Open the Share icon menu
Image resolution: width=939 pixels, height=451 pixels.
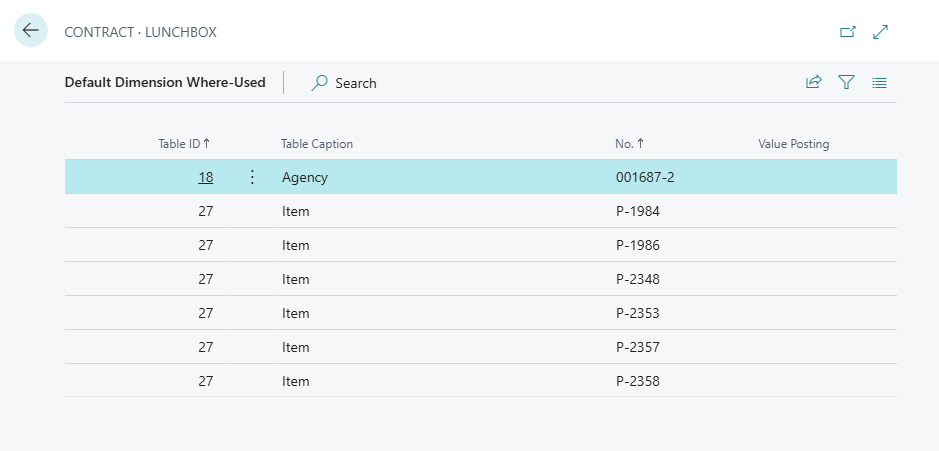(x=813, y=83)
